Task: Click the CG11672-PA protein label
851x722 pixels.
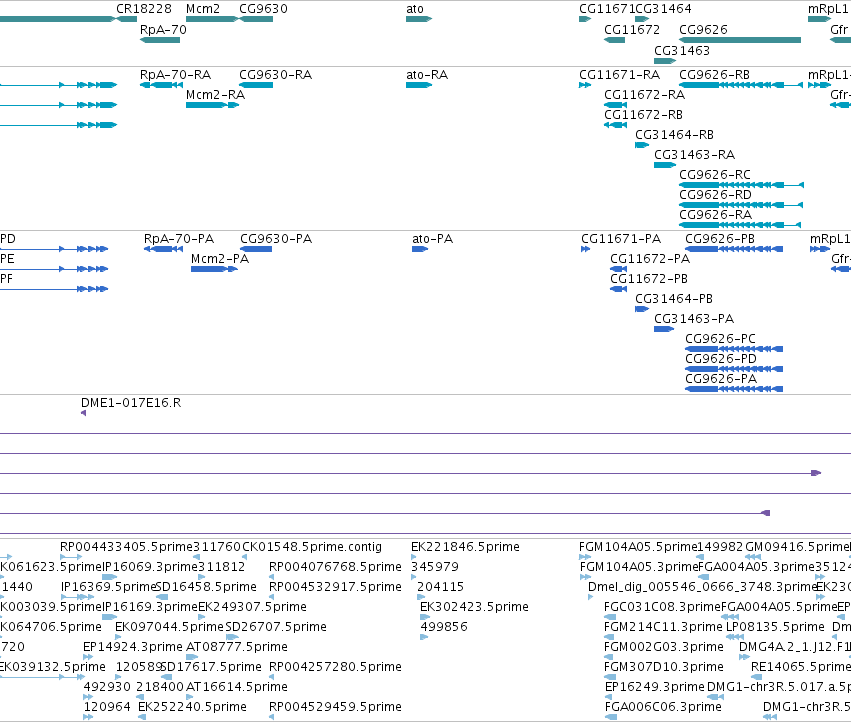Action: [x=650, y=259]
